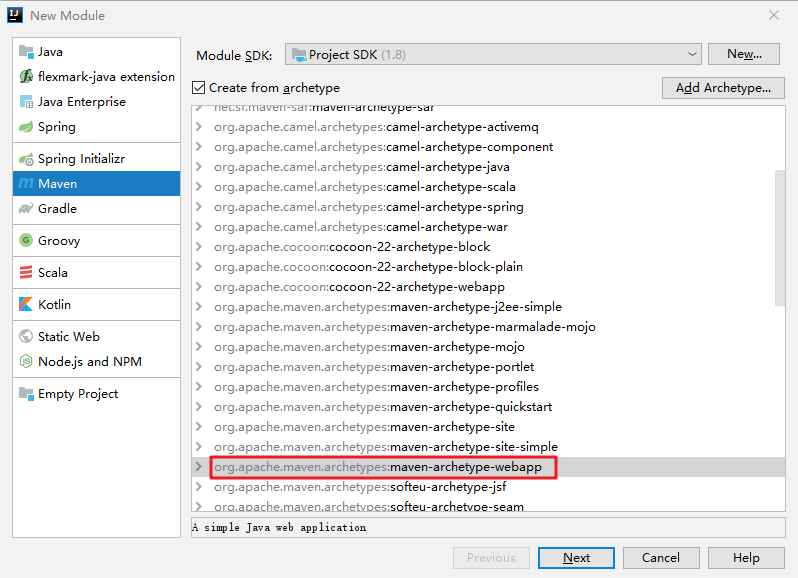Viewport: 798px width, 578px height.
Task: Expand camel-archetype-war node
Action: (x=199, y=226)
